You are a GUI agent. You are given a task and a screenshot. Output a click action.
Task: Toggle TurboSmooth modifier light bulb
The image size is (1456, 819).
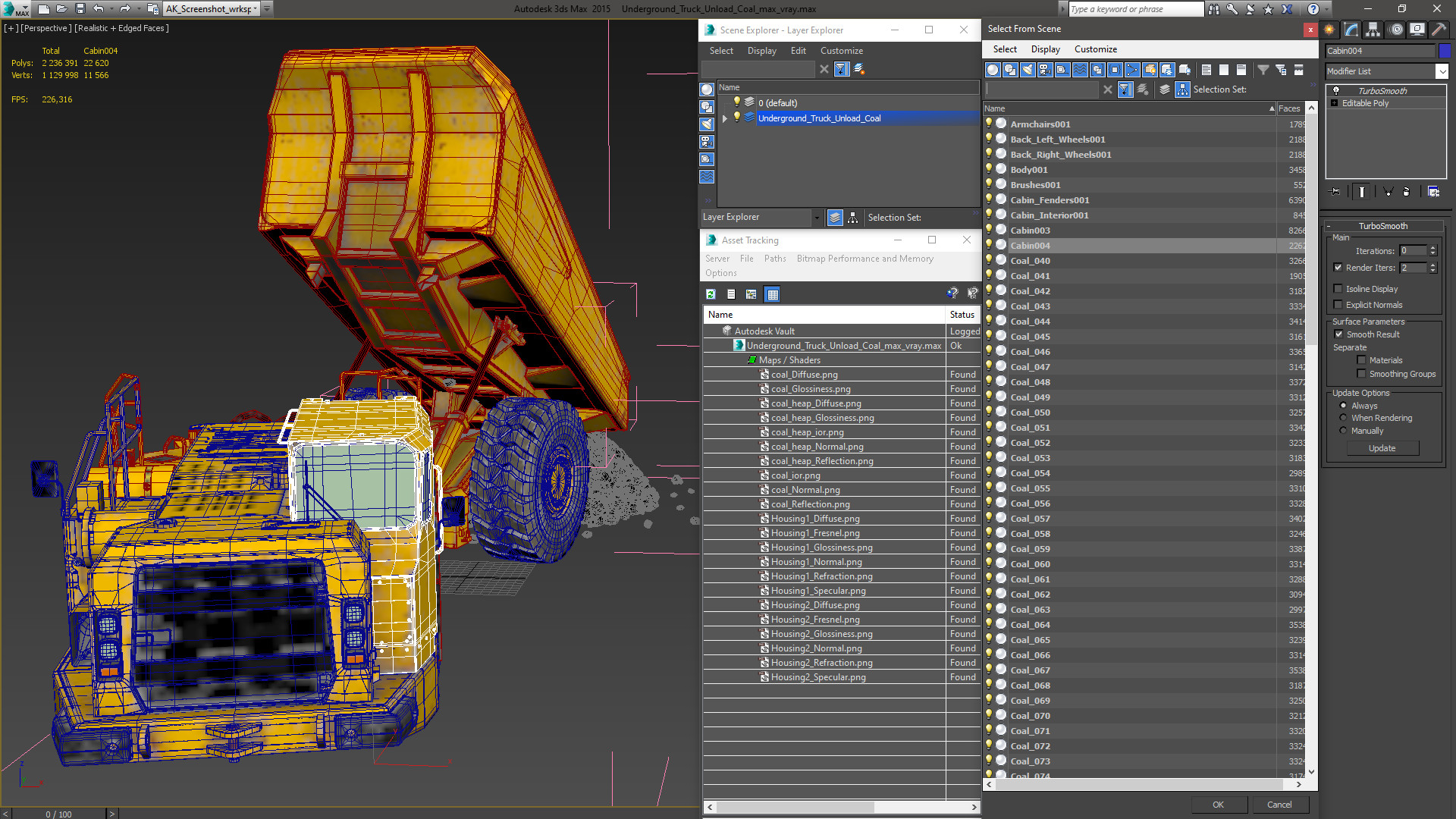pyautogui.click(x=1336, y=90)
